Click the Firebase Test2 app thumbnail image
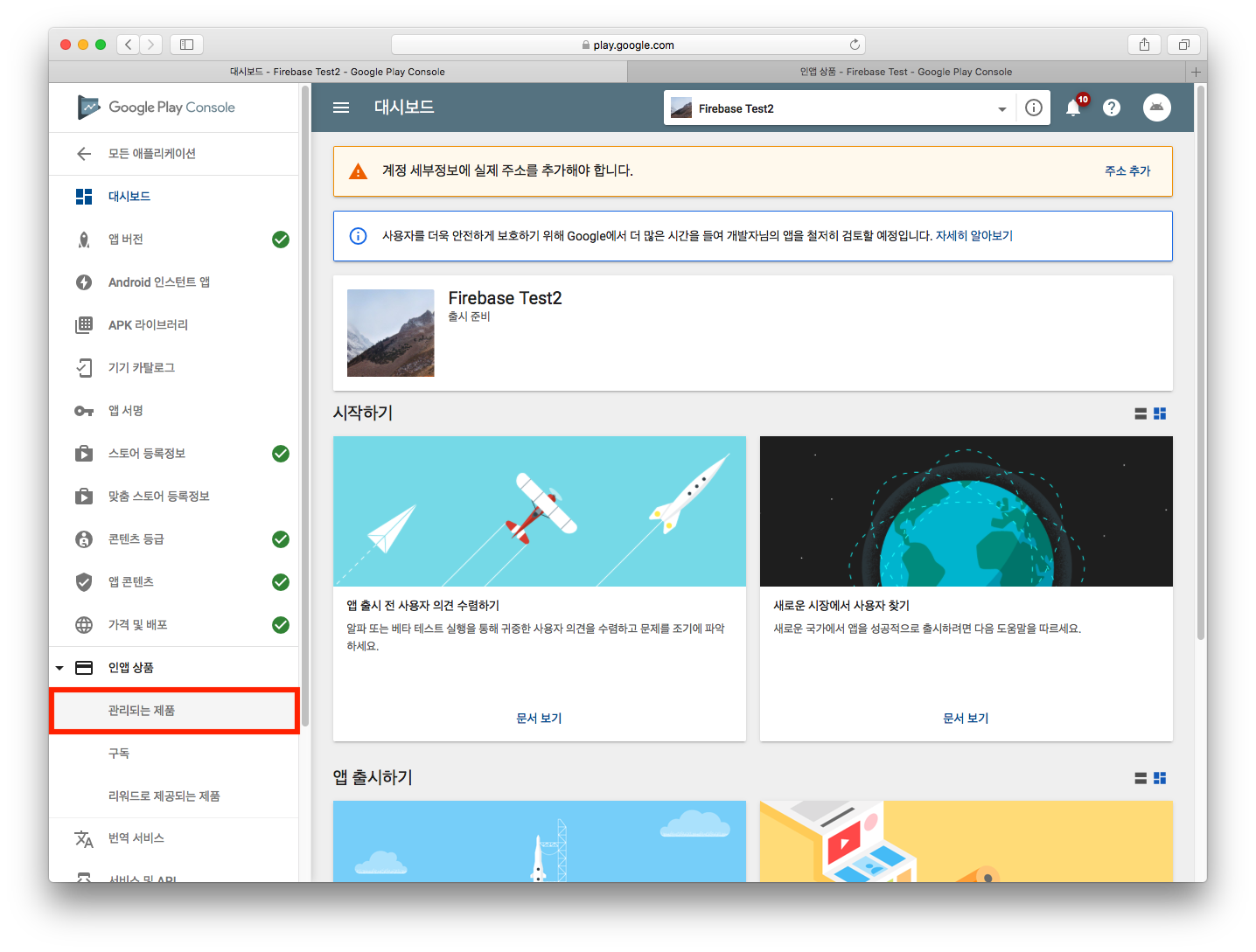 coord(390,333)
